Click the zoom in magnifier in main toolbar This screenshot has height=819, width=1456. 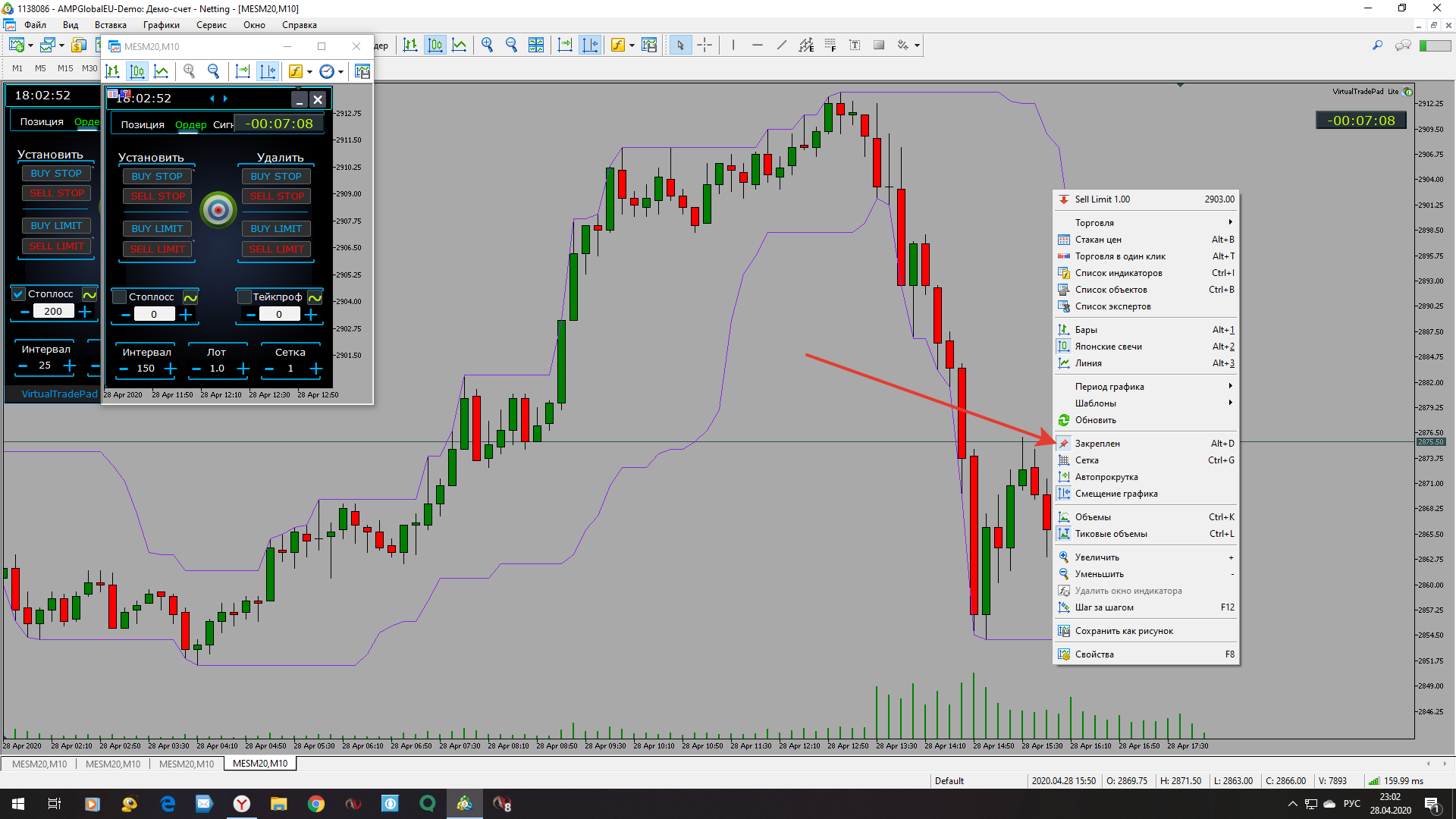(x=487, y=45)
